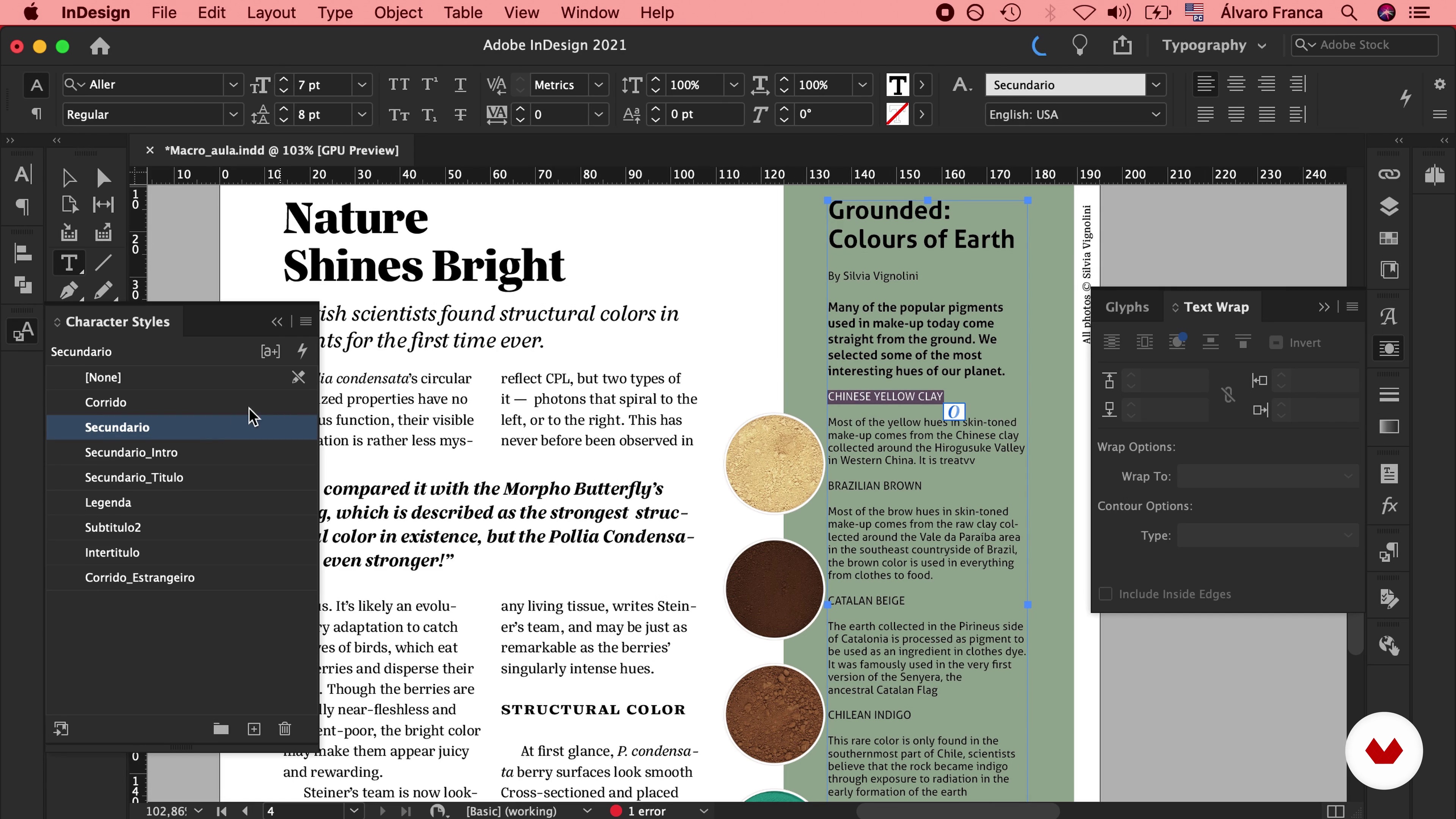Select the Page tool
Image resolution: width=1456 pixels, height=819 pixels.
tap(69, 205)
